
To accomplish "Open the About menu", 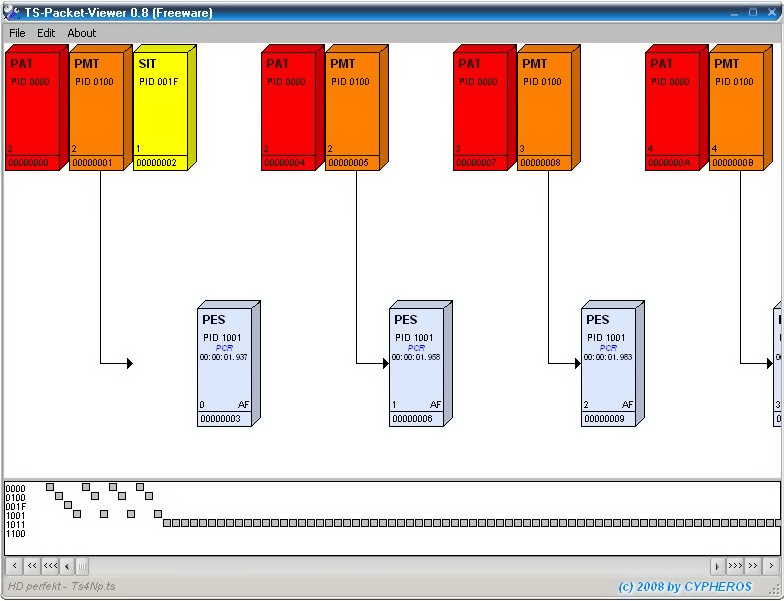I will tap(82, 33).
